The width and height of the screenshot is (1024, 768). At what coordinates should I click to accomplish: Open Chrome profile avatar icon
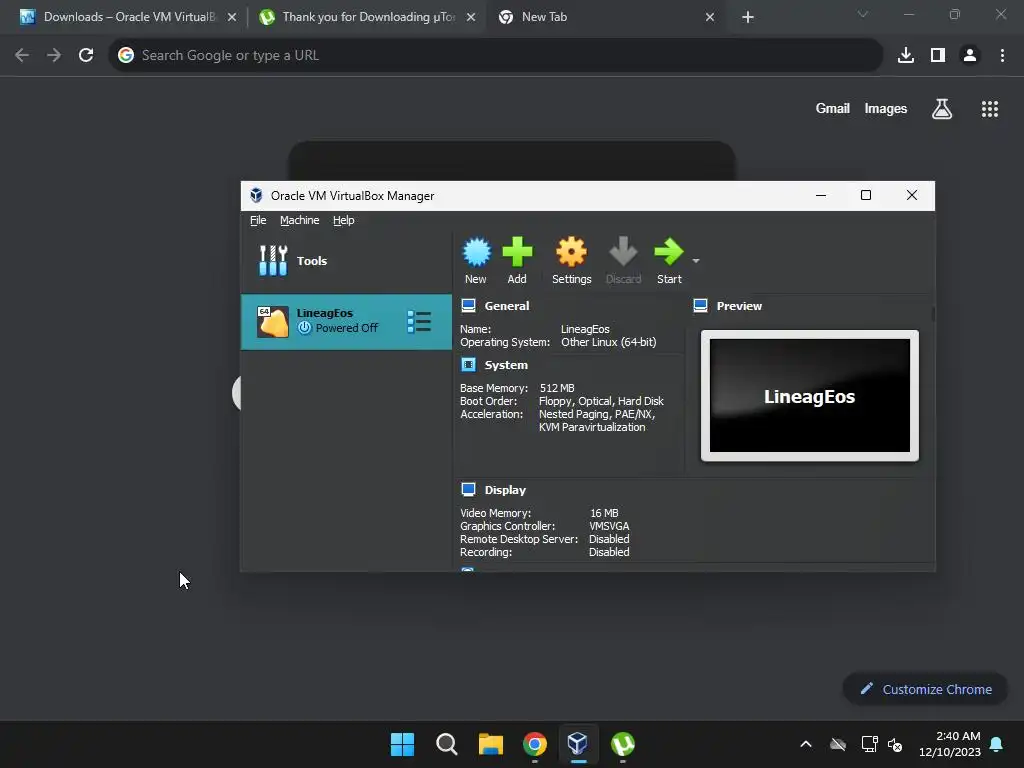(x=970, y=56)
